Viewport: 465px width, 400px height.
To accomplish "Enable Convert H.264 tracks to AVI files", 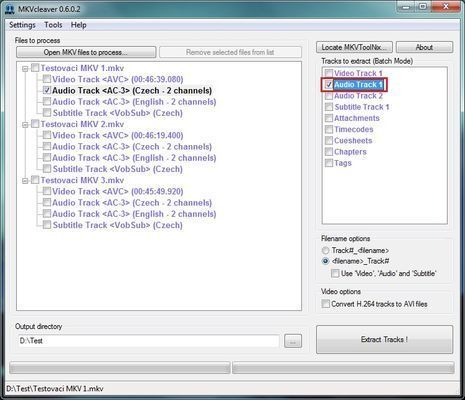I will coord(325,304).
